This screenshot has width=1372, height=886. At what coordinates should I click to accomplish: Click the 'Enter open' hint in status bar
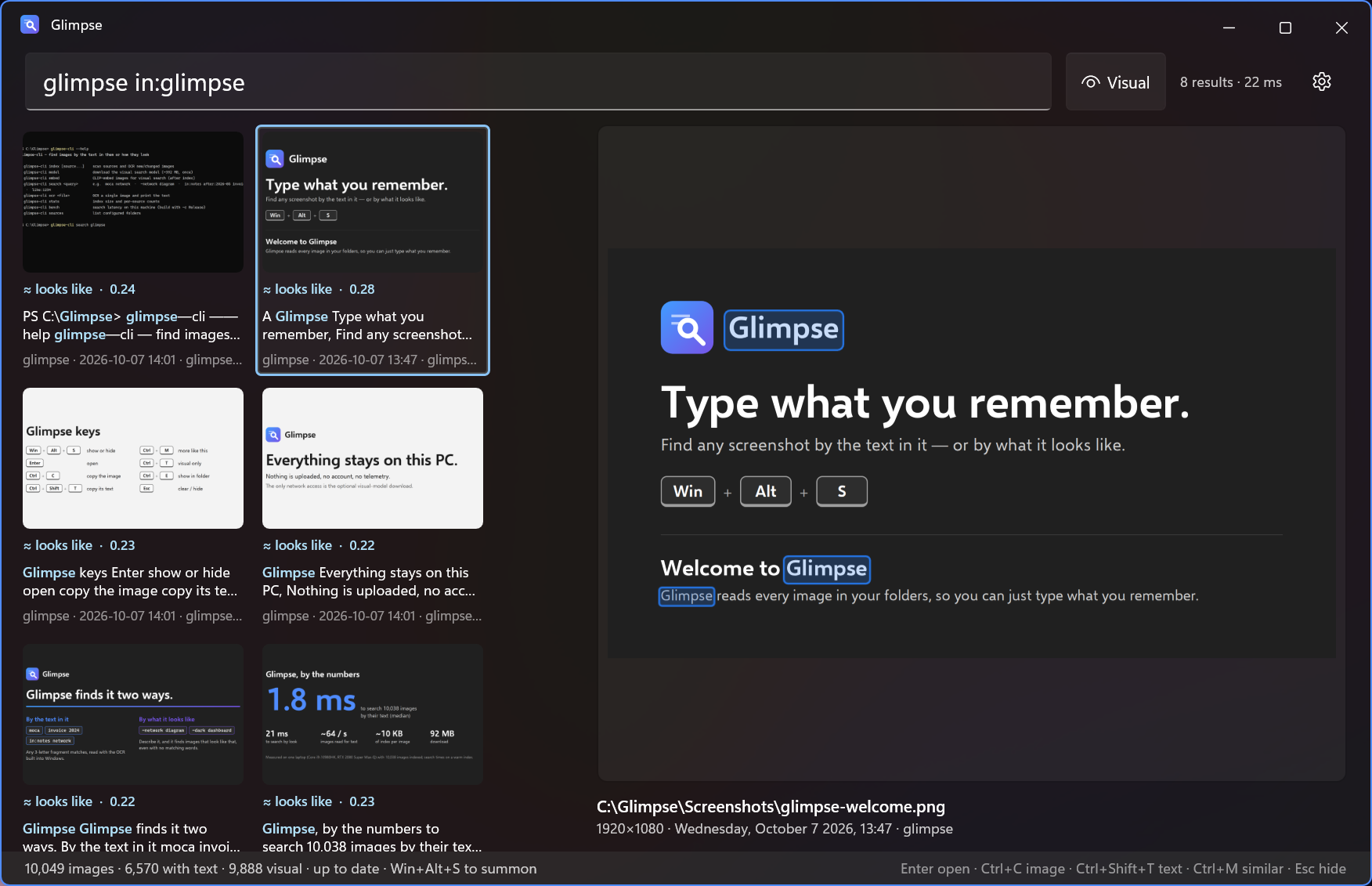point(935,869)
